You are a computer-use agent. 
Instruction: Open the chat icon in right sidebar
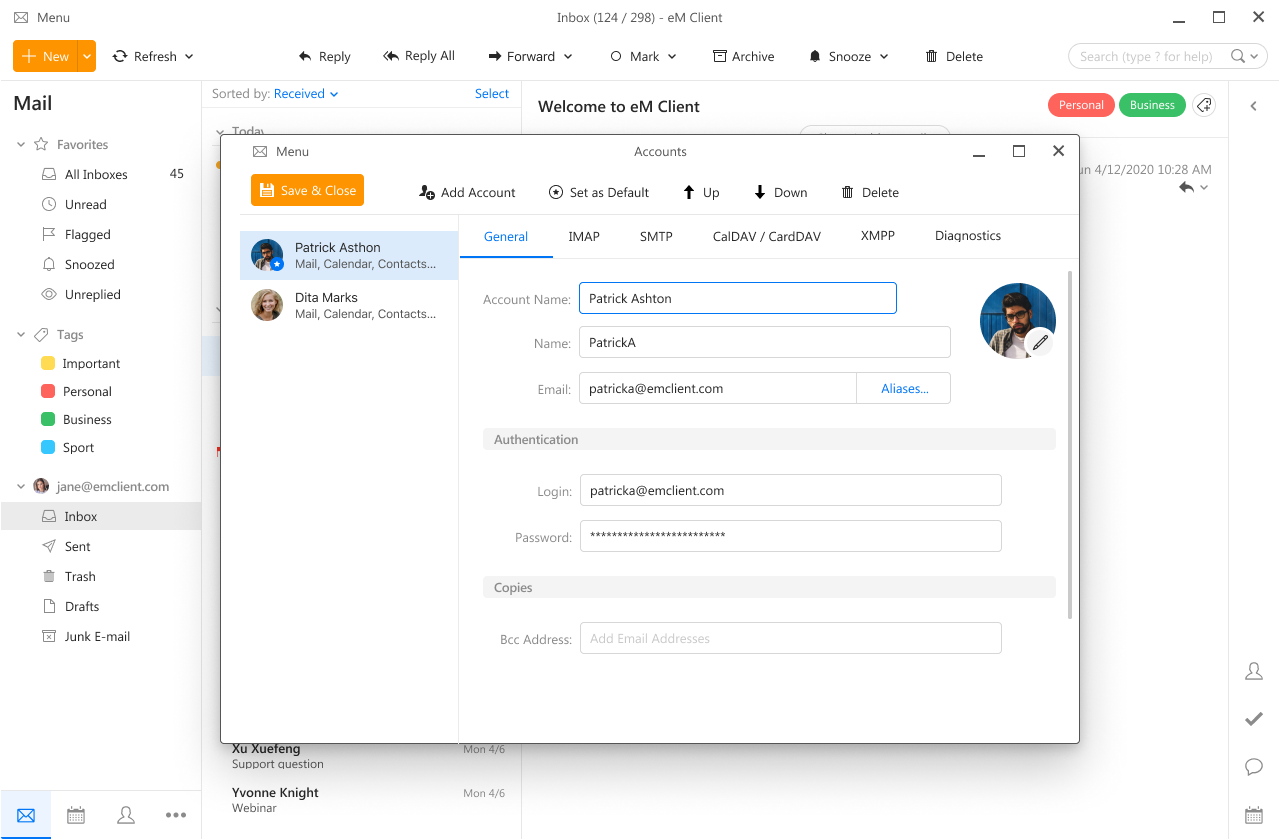click(x=1253, y=767)
